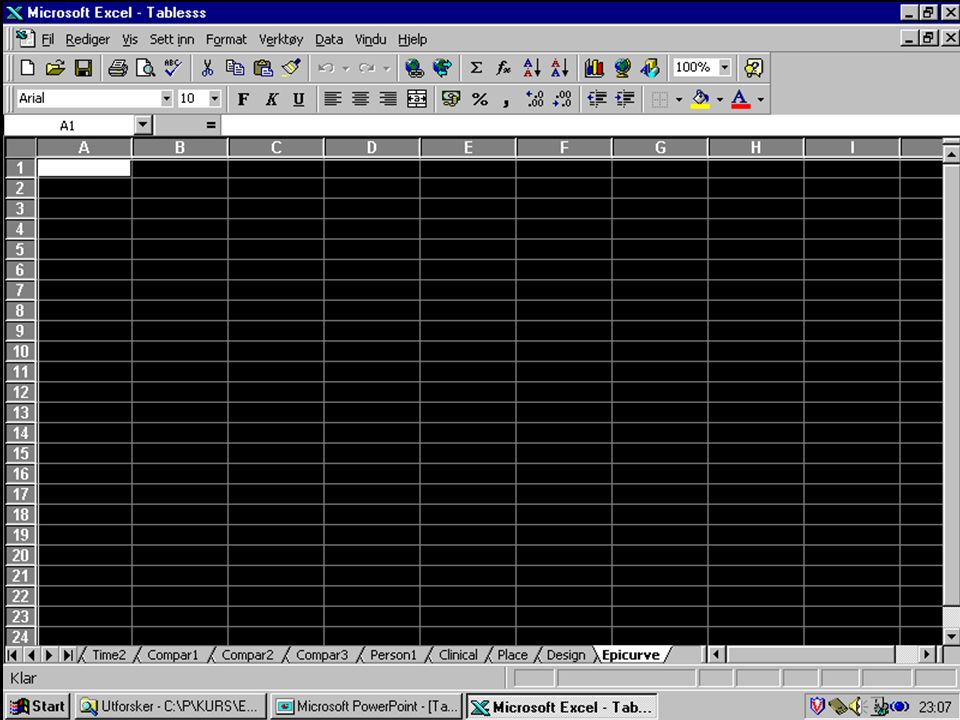The height and width of the screenshot is (720, 960).
Task: Sort descending Z to A
Action: tap(560, 67)
